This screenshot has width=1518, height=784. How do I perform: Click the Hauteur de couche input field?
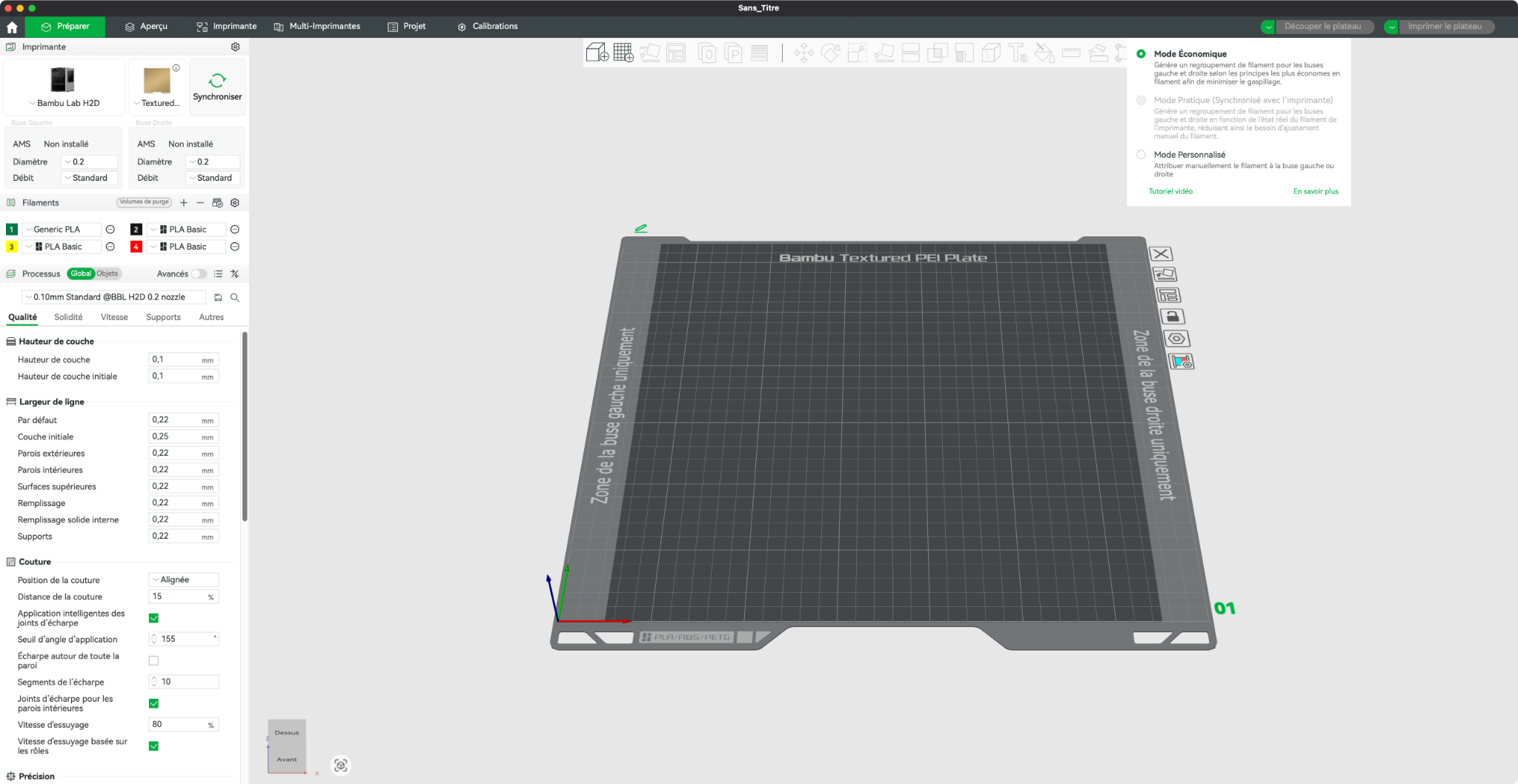pyautogui.click(x=184, y=359)
